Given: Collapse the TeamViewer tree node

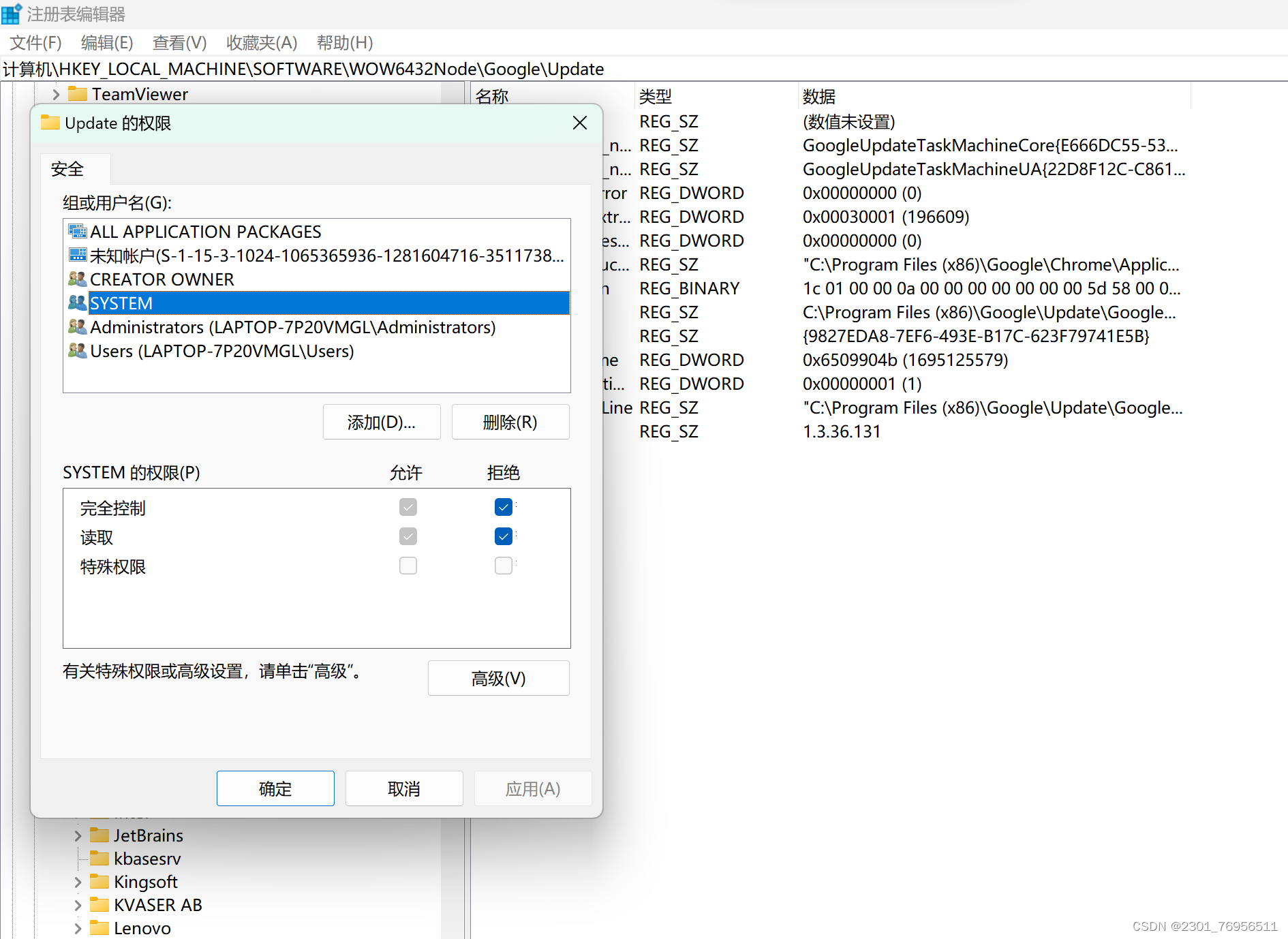Looking at the screenshot, I should coord(55,93).
